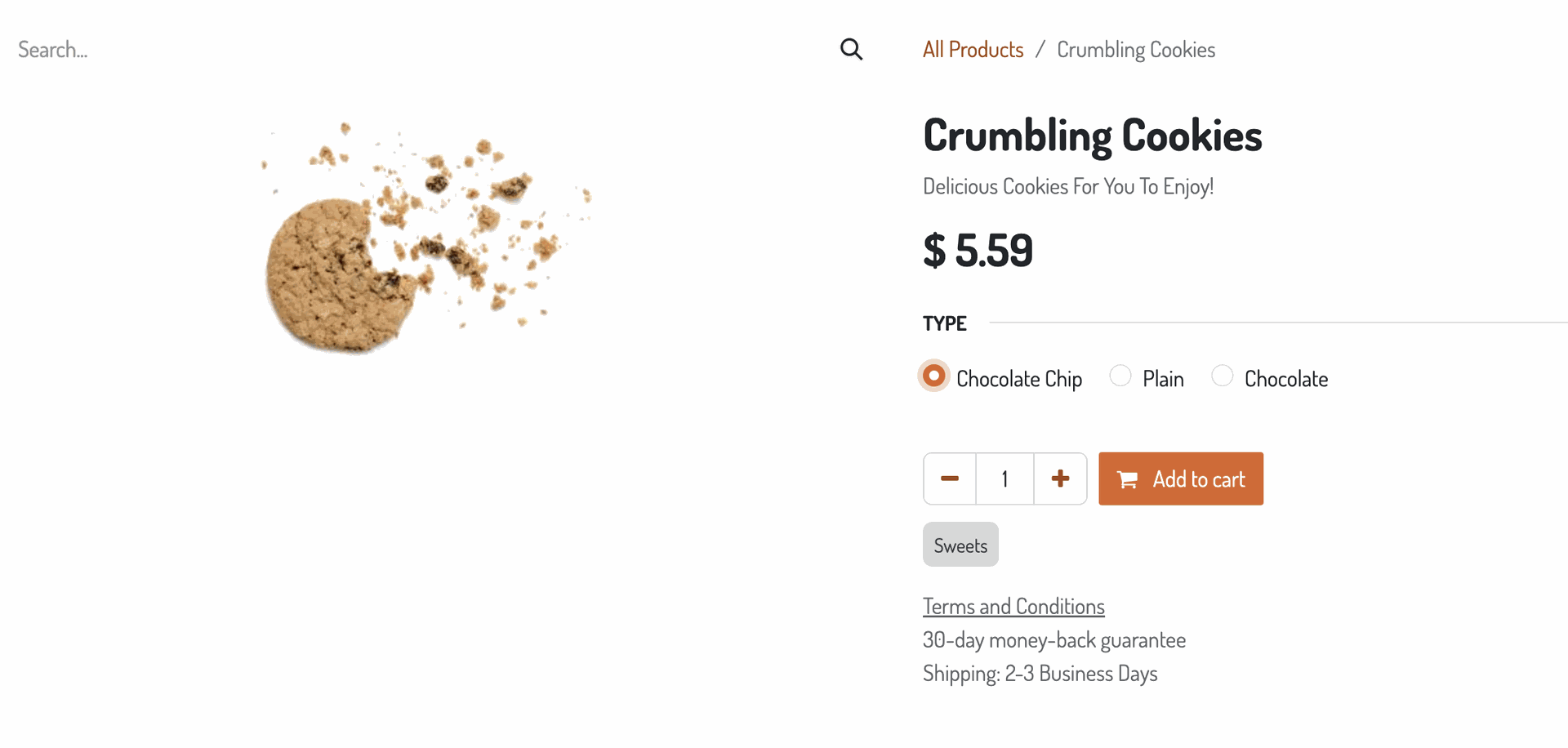Focus the quantity number field
This screenshot has width=1568, height=748.
coord(1004,479)
